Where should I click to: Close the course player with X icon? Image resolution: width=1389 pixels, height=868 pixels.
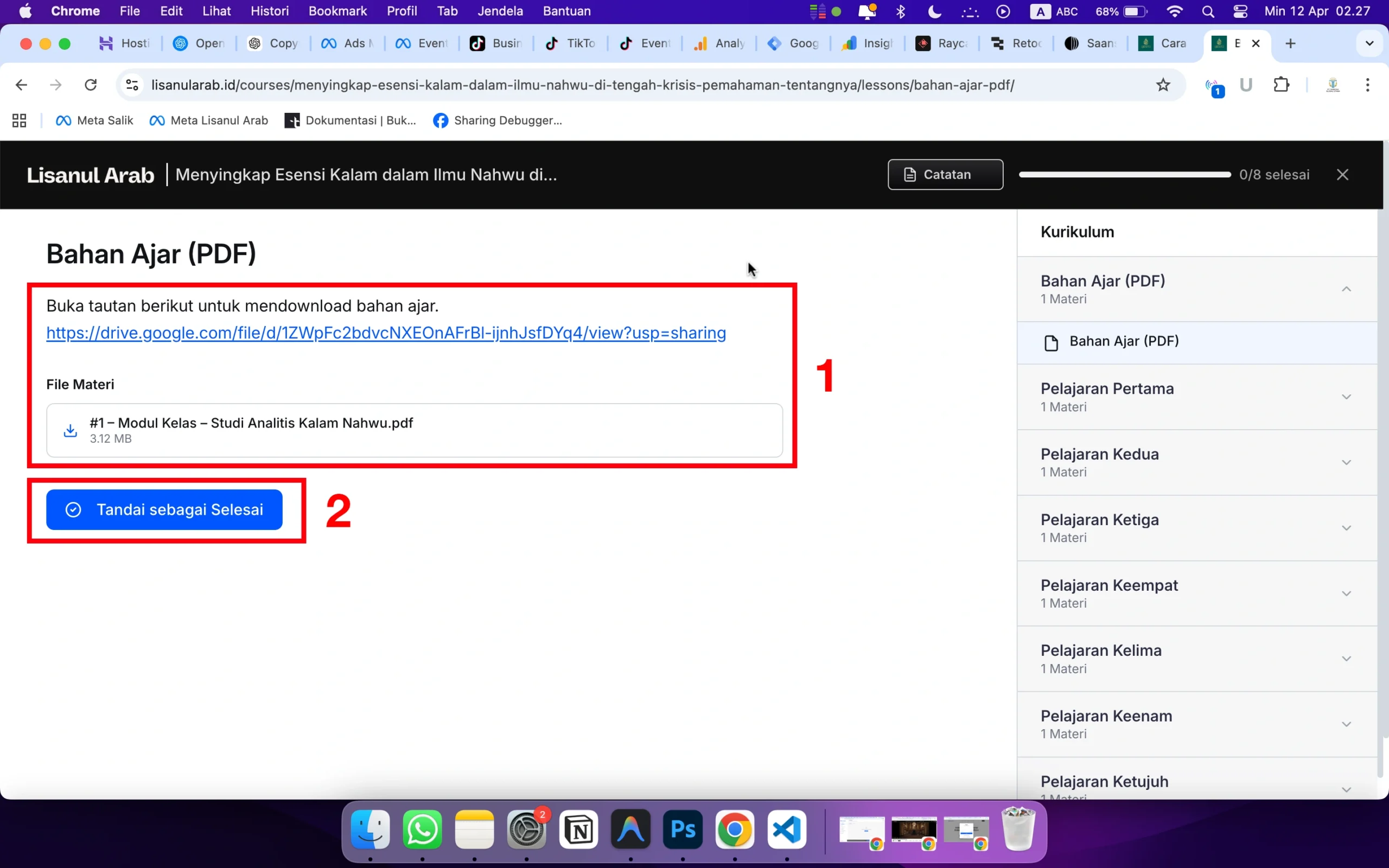[x=1342, y=175]
